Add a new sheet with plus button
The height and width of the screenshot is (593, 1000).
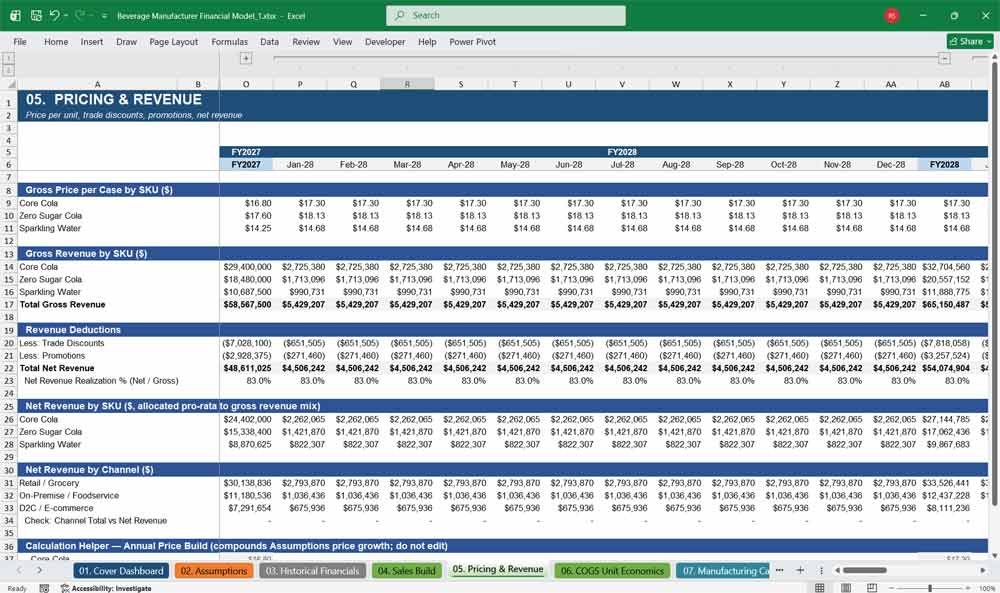pos(800,571)
